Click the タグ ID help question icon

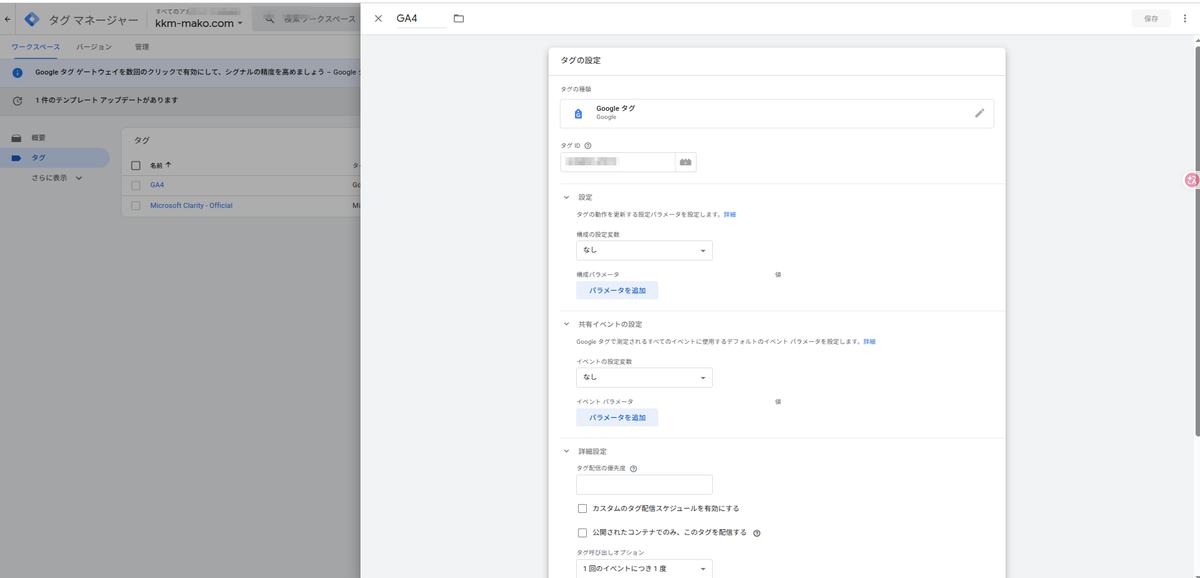(x=588, y=145)
